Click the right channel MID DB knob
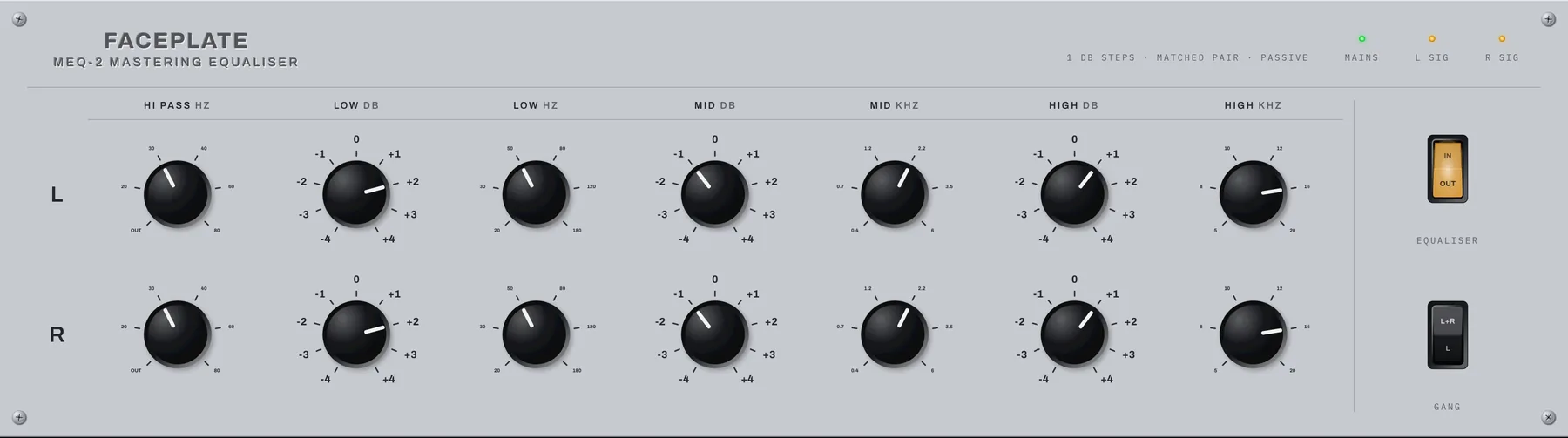Viewport: 1568px width, 438px height. point(715,334)
